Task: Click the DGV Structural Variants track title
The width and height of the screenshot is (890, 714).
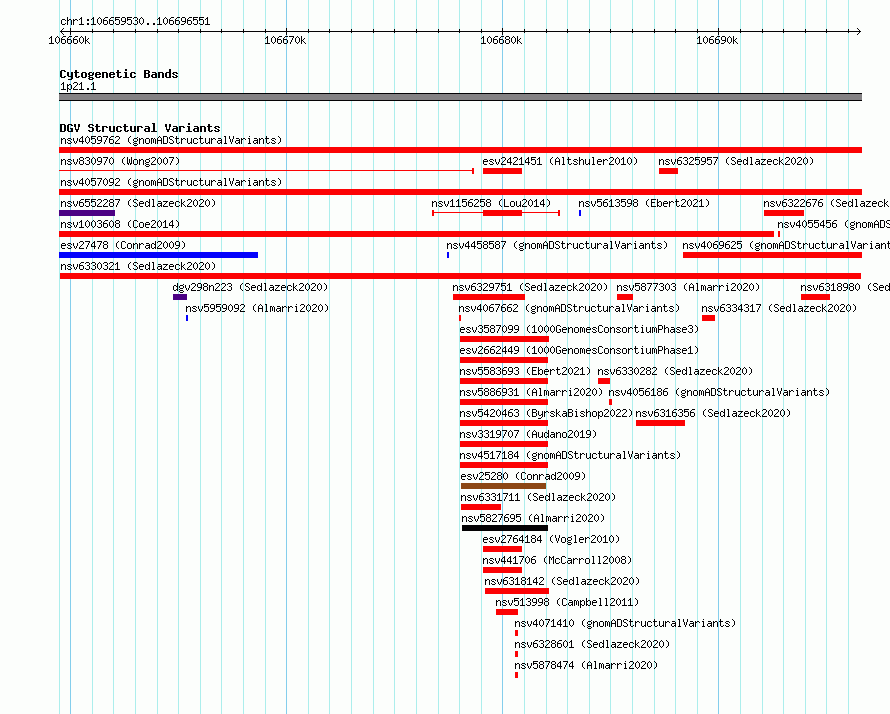Action: click(140, 128)
